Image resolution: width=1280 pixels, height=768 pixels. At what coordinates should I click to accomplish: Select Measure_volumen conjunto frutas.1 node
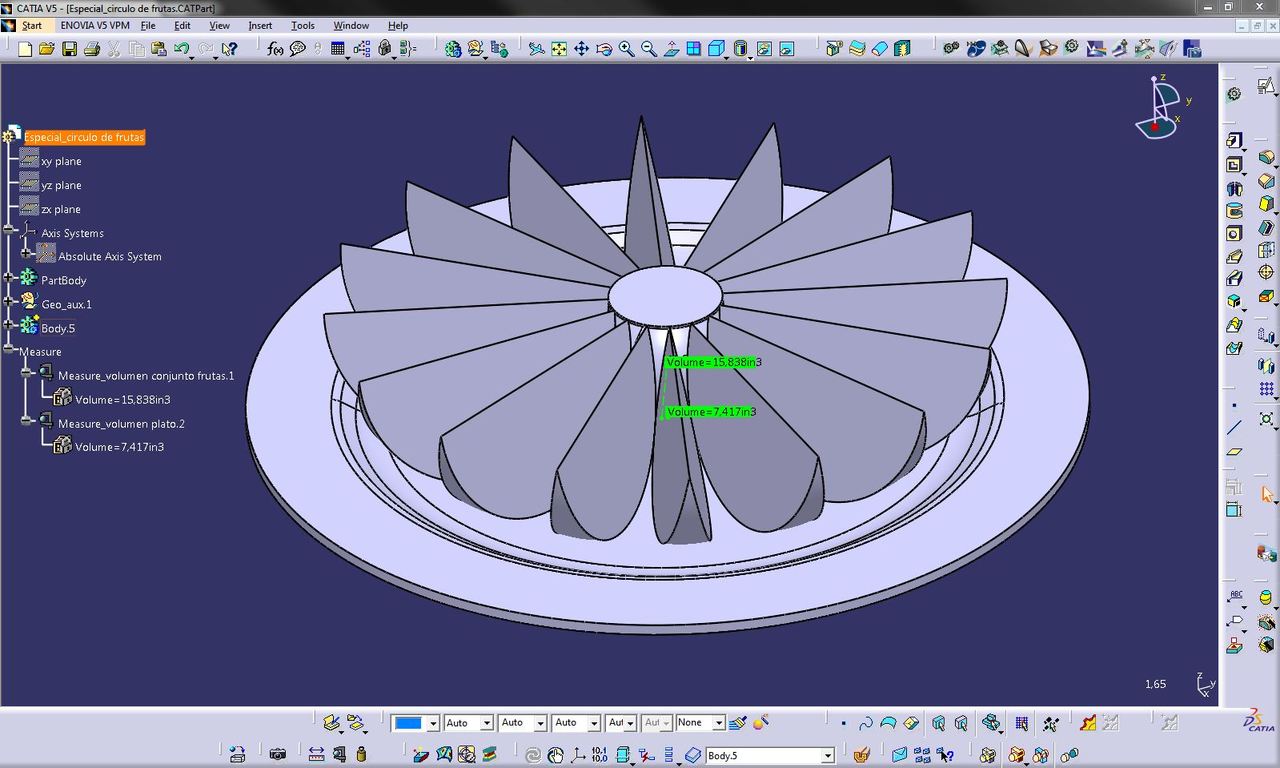click(x=146, y=376)
